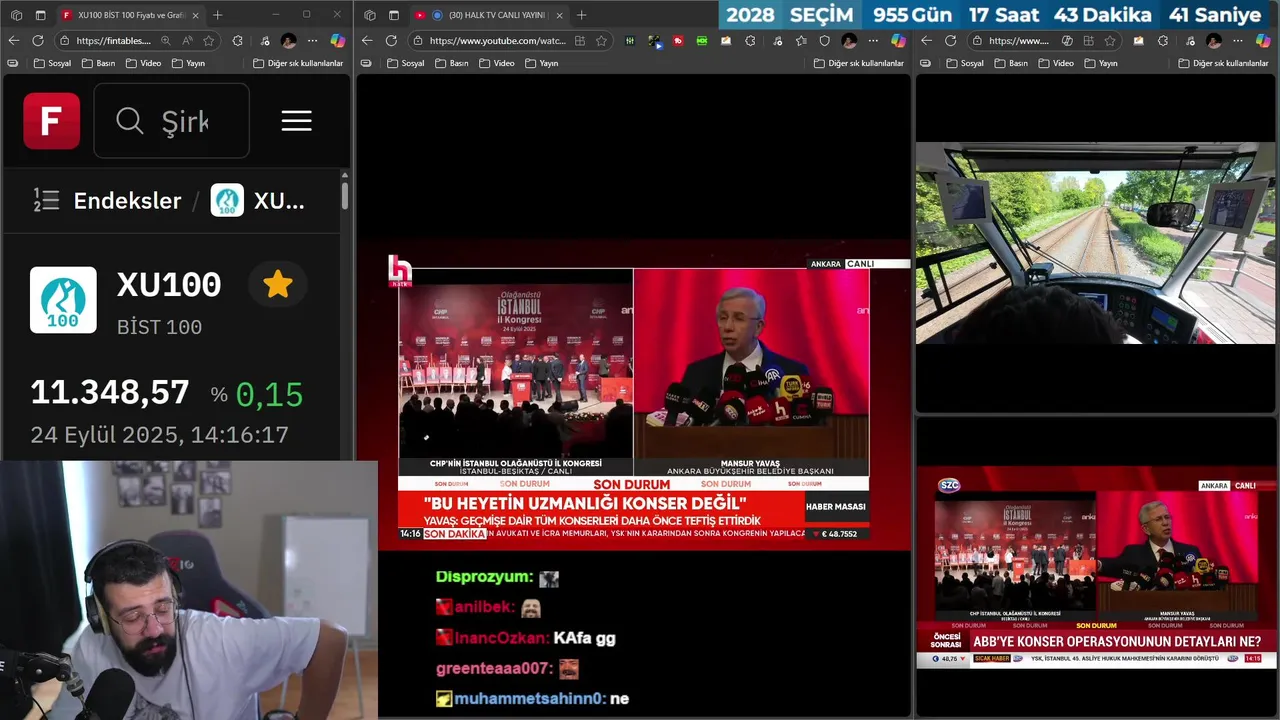
Task: Expand Diğer sık kullanılanlar in Fintables window
Action: click(298, 63)
